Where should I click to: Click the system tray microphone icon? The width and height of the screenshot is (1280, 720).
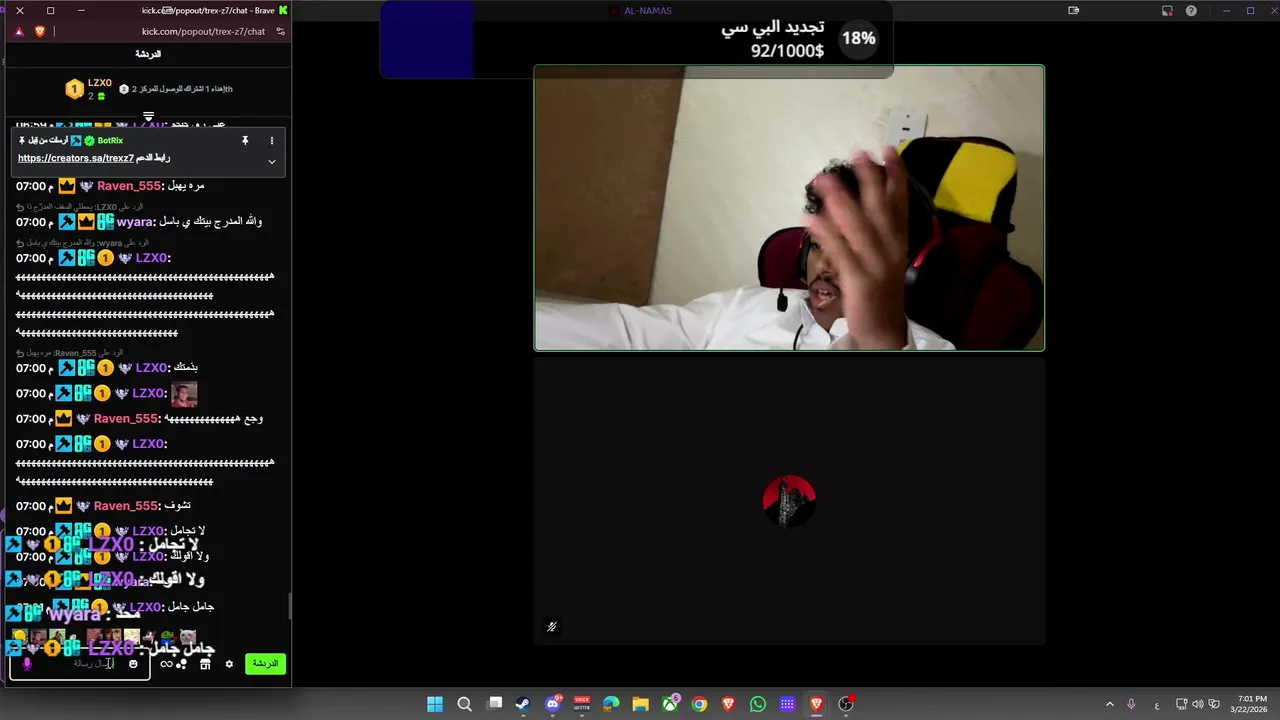pyautogui.click(x=1131, y=704)
